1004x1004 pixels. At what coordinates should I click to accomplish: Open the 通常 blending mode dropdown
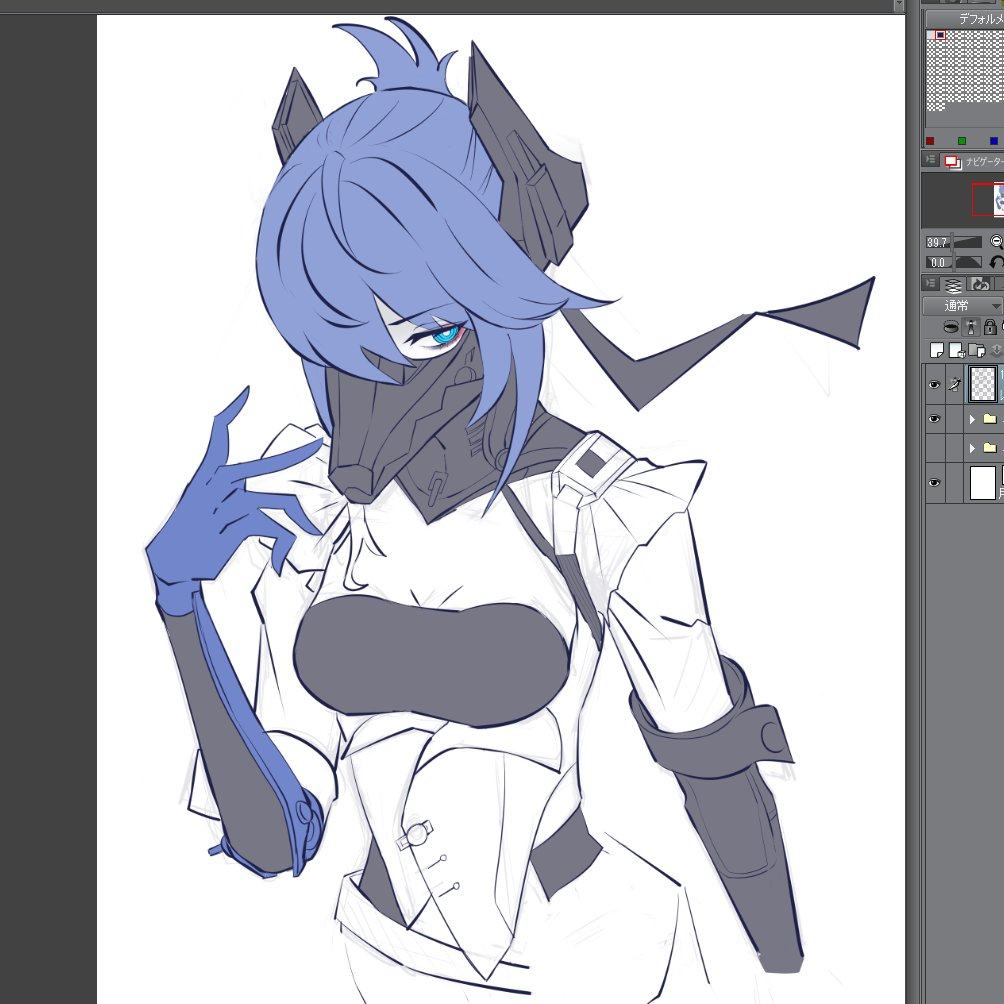[x=963, y=306]
